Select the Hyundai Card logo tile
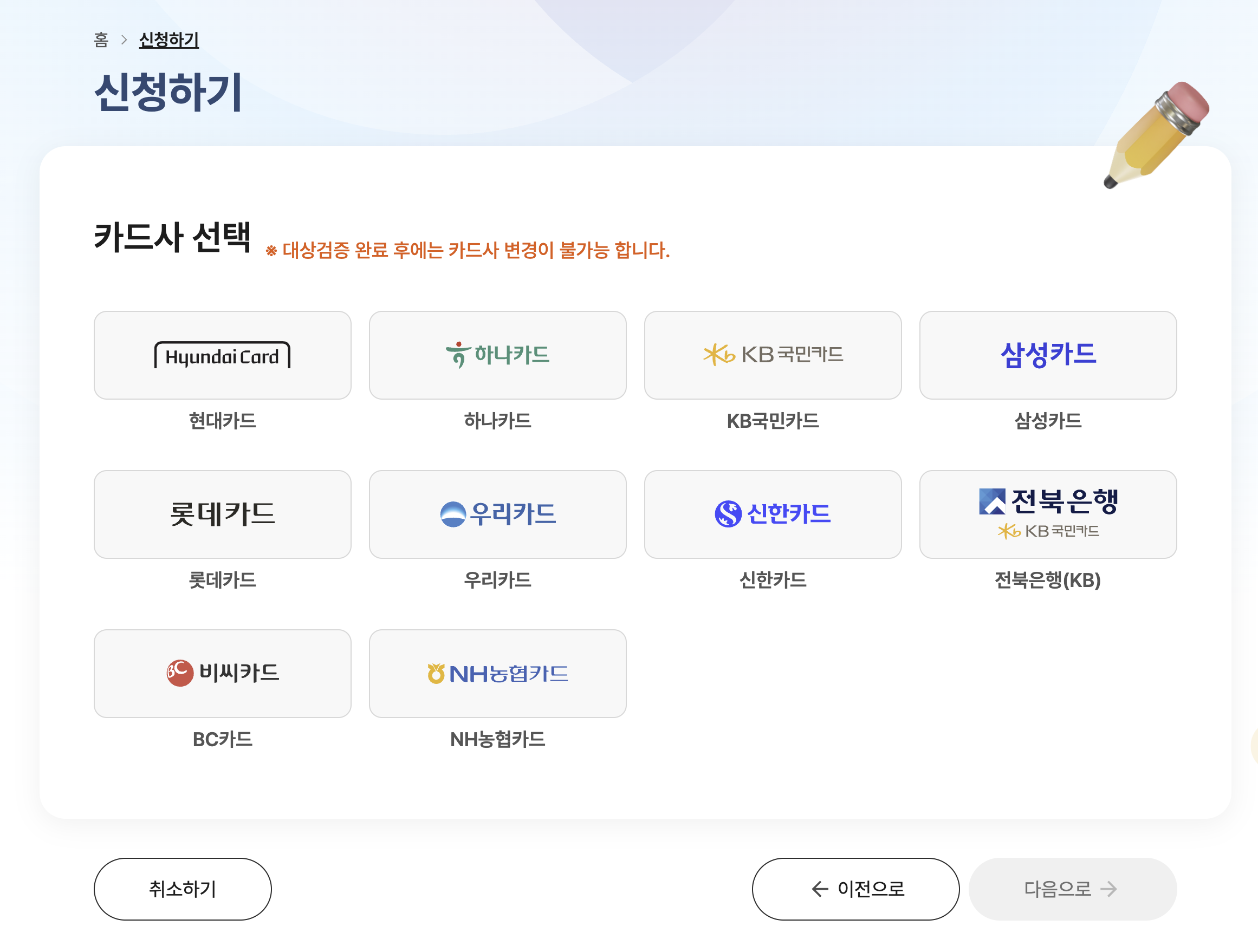The height and width of the screenshot is (952, 1258). (222, 355)
